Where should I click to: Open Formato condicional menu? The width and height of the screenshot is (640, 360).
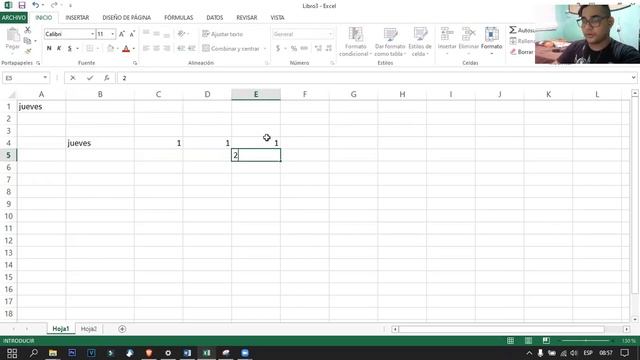point(355,42)
